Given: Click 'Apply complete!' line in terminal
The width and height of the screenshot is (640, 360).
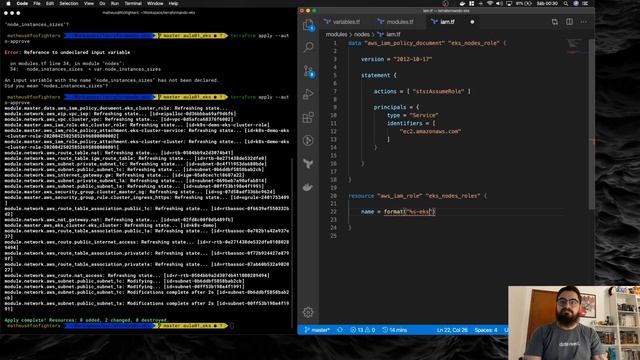Looking at the screenshot, I should pos(86,320).
